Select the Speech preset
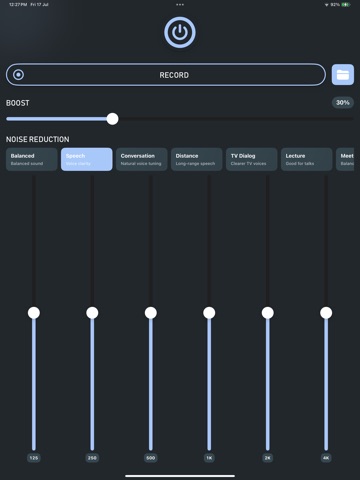The height and width of the screenshot is (480, 360). click(87, 159)
